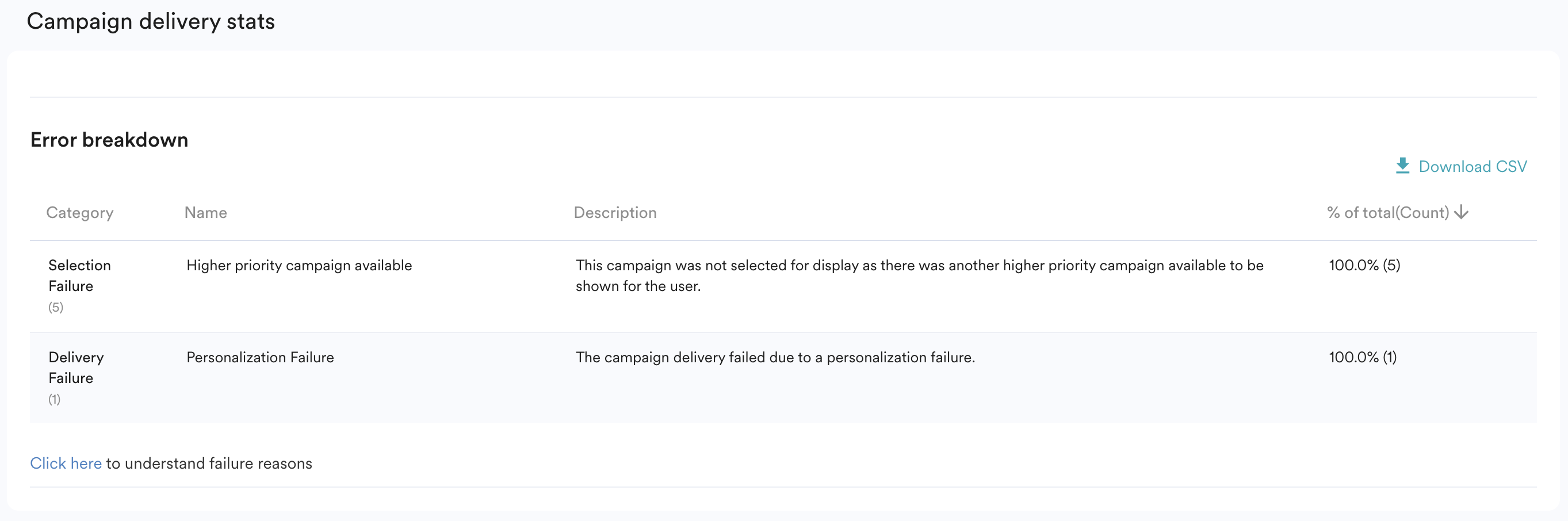Click the Delivery Failure category cell
This screenshot has height=521, width=1568.
(x=76, y=367)
